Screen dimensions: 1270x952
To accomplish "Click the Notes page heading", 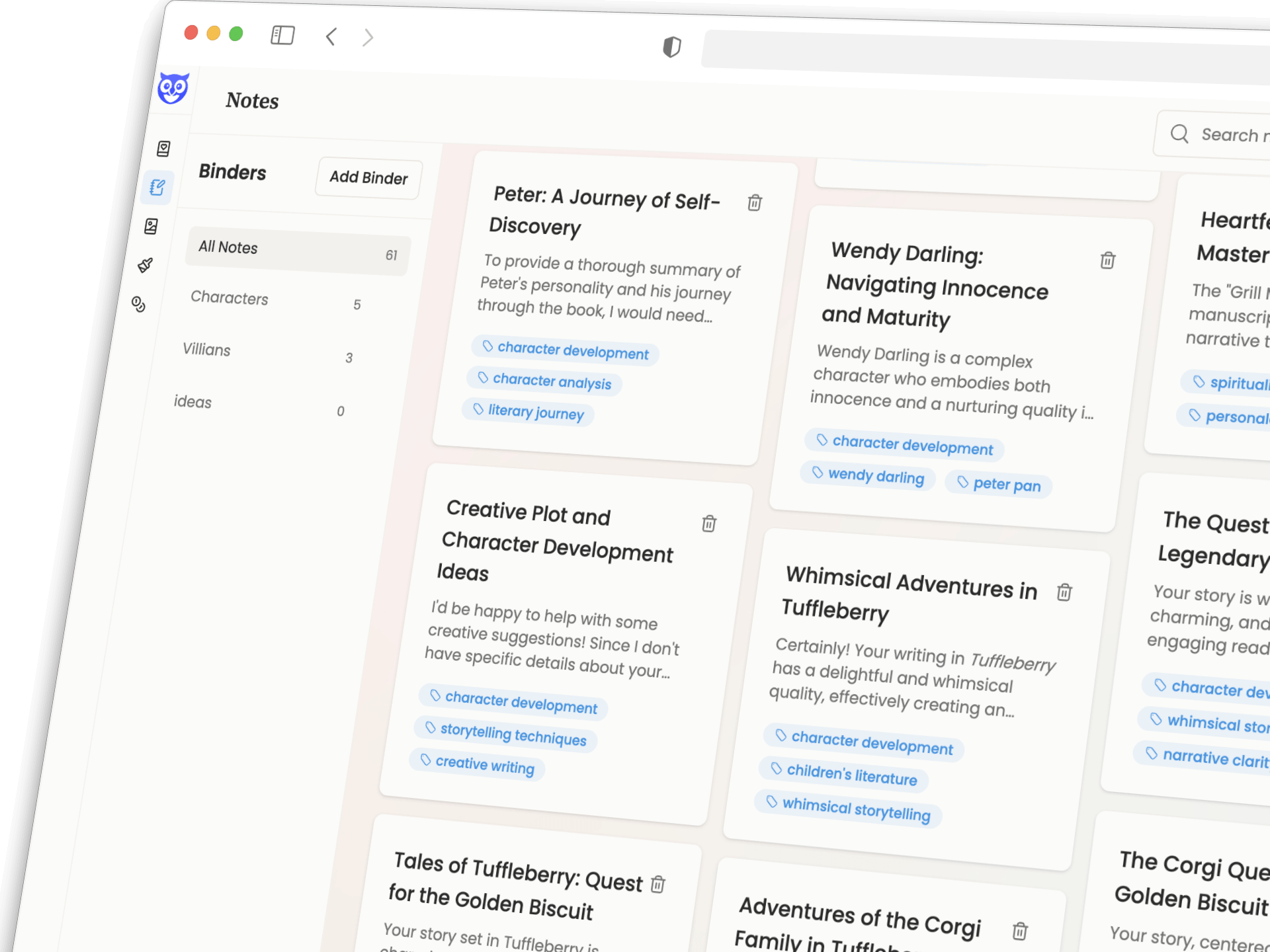I will tap(252, 100).
